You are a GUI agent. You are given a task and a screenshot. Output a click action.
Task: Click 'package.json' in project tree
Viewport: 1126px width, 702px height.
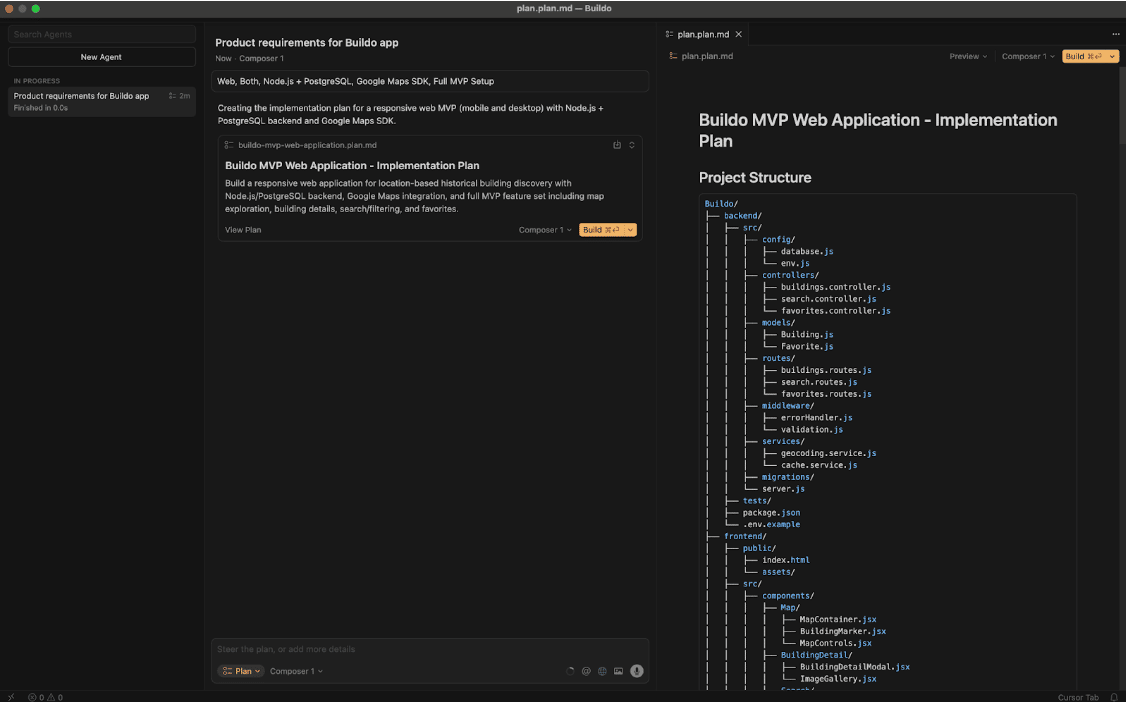[771, 513]
